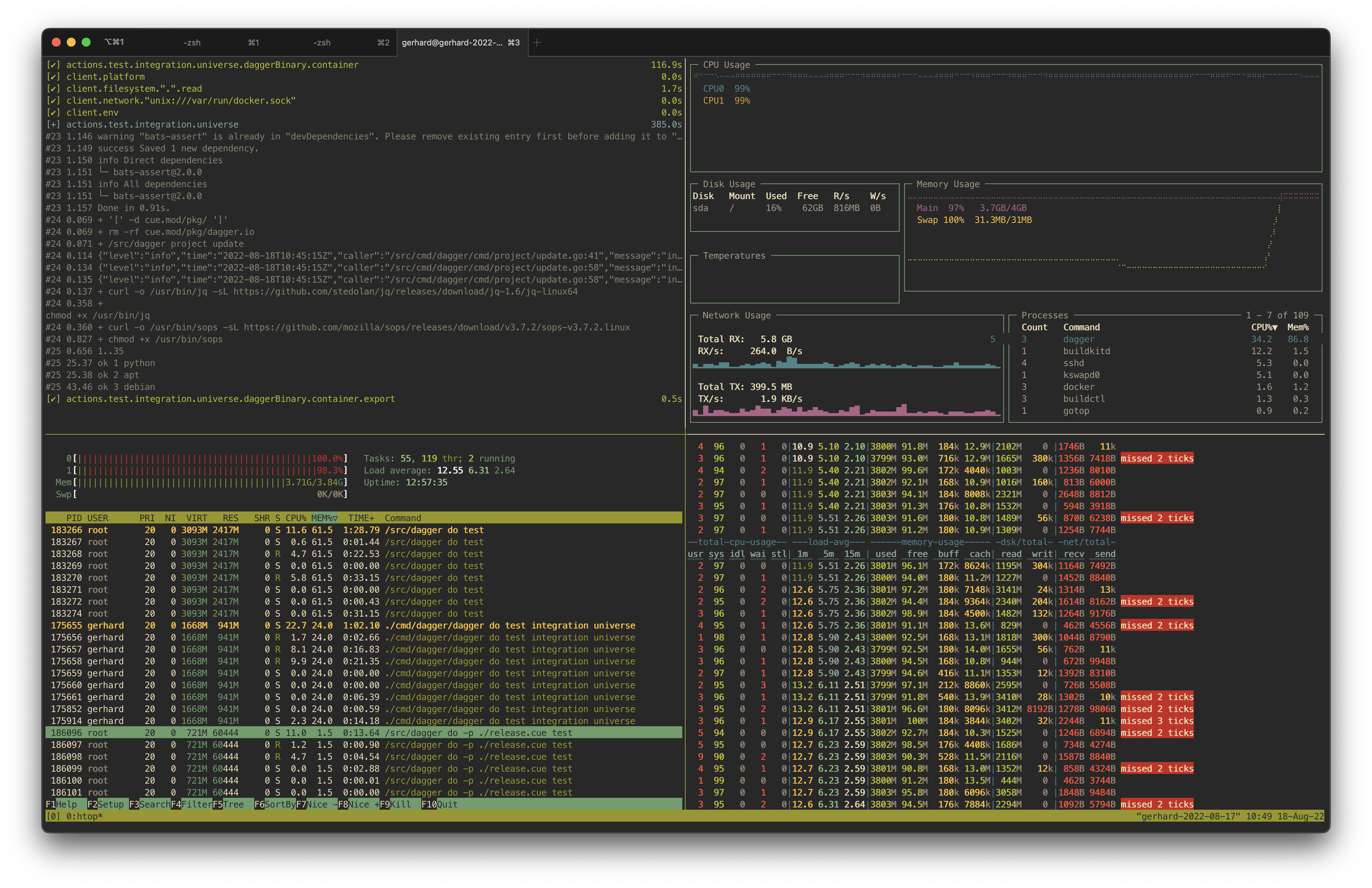
Task: Click the sops download URL in log
Action: coord(436,327)
